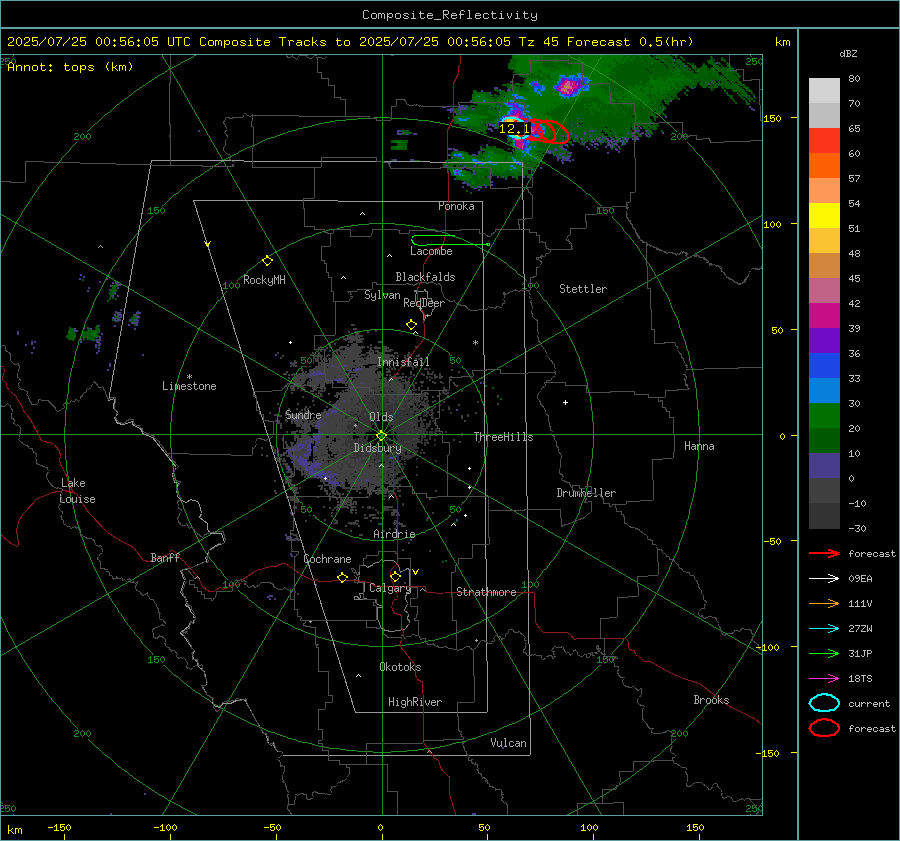Viewport: 900px width, 841px height.
Task: Click the dBZ legend heading
Action: coord(848,54)
